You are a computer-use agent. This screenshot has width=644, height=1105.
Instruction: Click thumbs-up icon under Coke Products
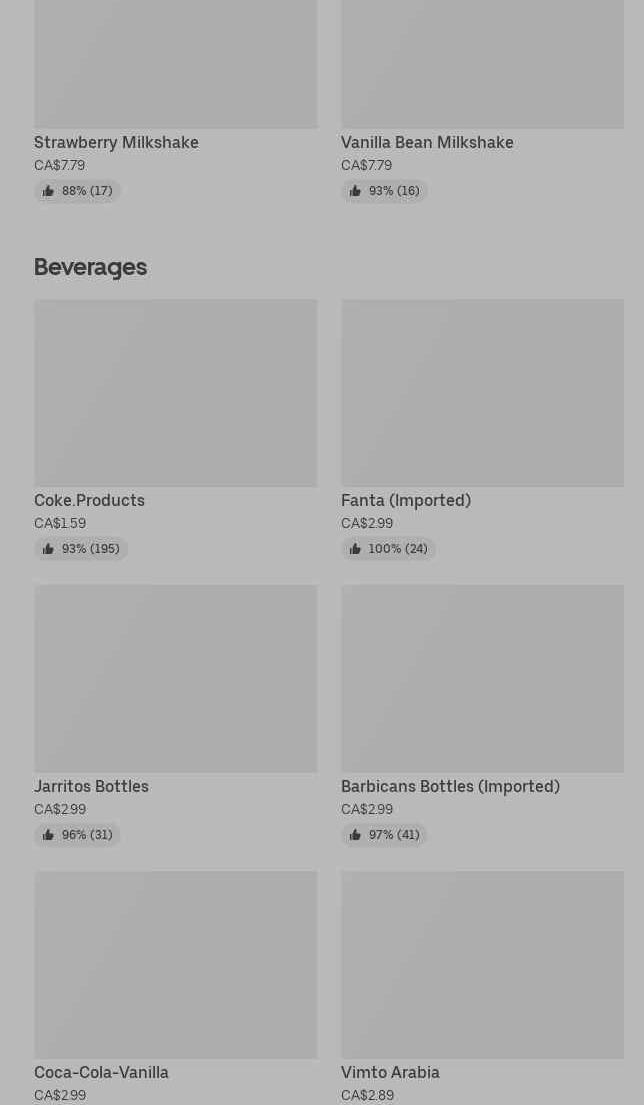click(x=48, y=549)
